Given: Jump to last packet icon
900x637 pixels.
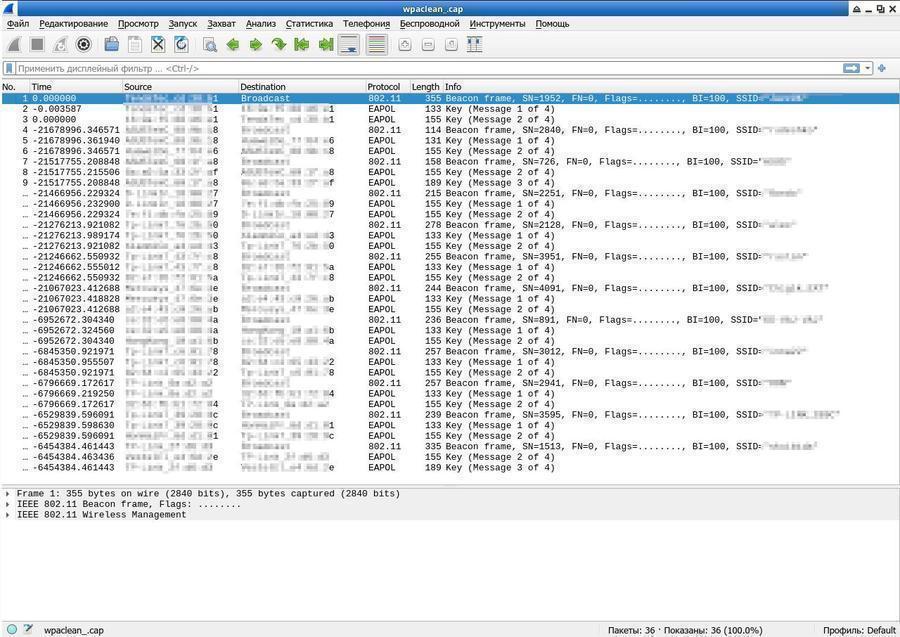Looking at the screenshot, I should [325, 45].
